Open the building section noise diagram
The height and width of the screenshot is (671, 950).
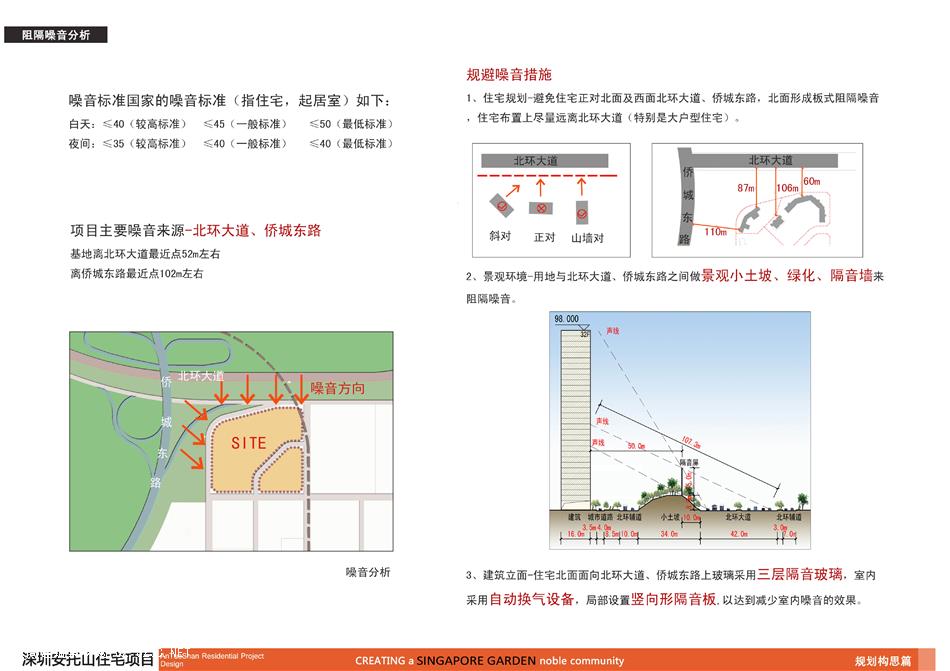point(680,431)
